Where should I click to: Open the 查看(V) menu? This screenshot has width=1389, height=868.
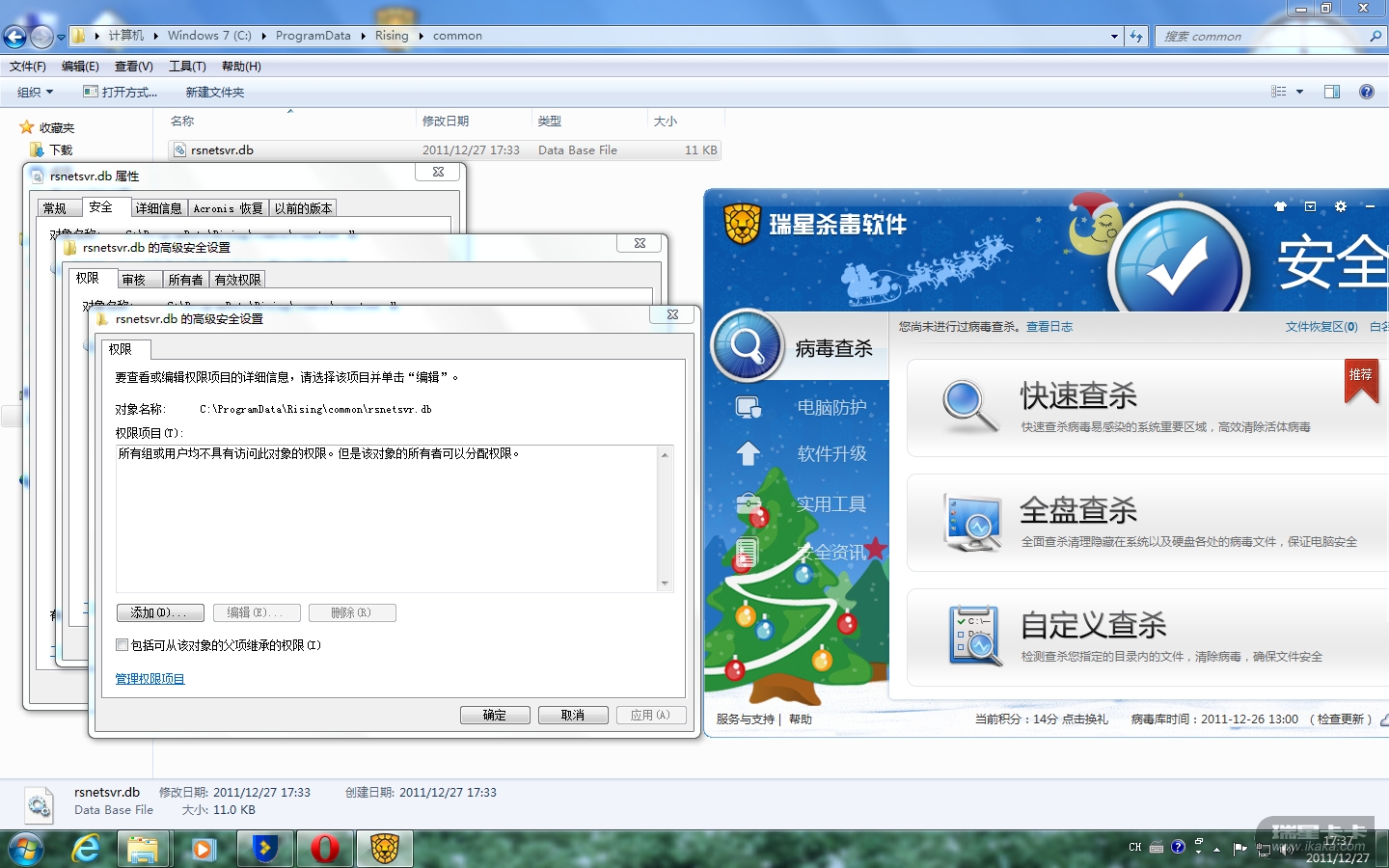click(134, 67)
